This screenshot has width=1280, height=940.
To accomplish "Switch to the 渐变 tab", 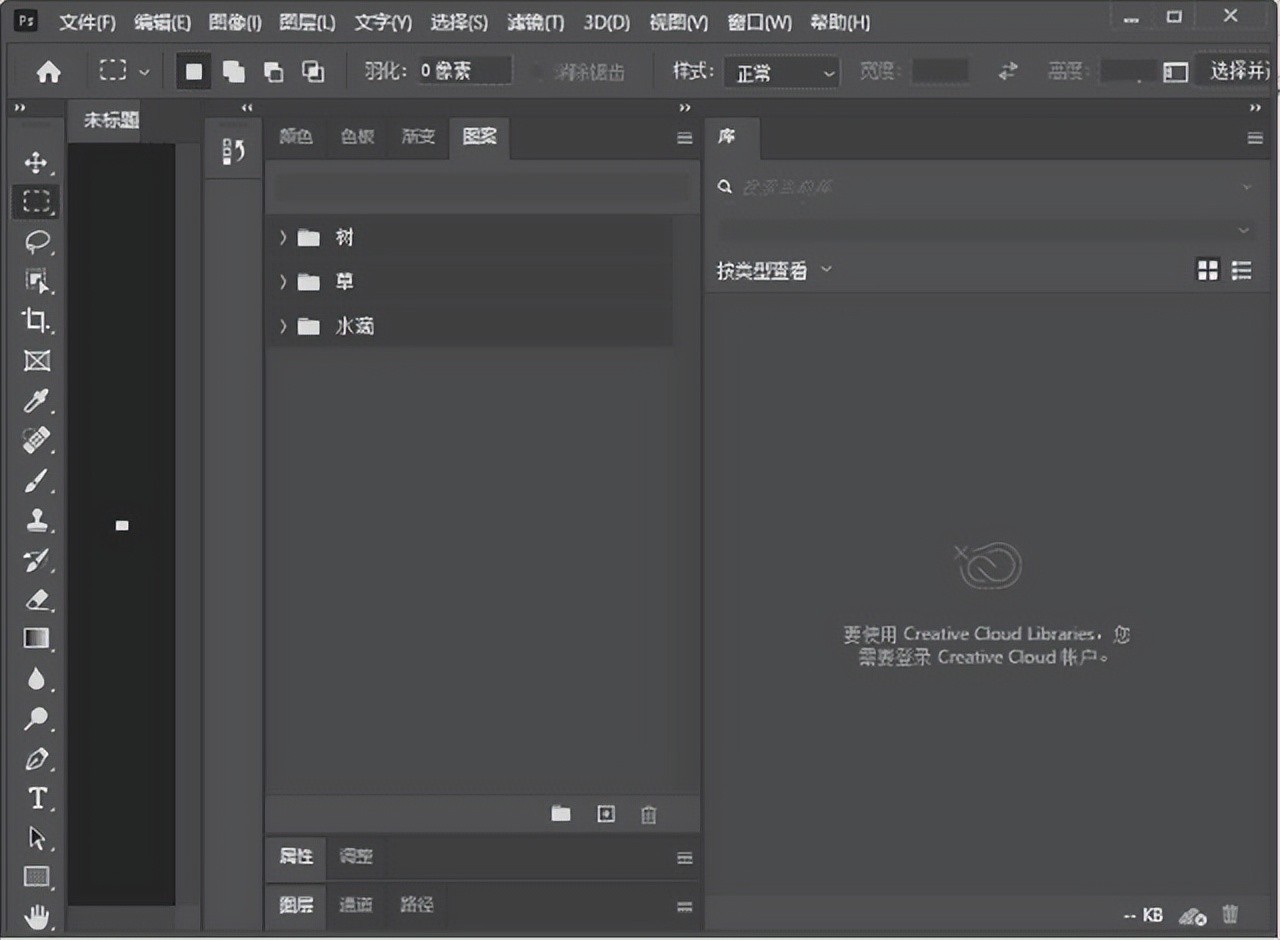I will coord(418,137).
